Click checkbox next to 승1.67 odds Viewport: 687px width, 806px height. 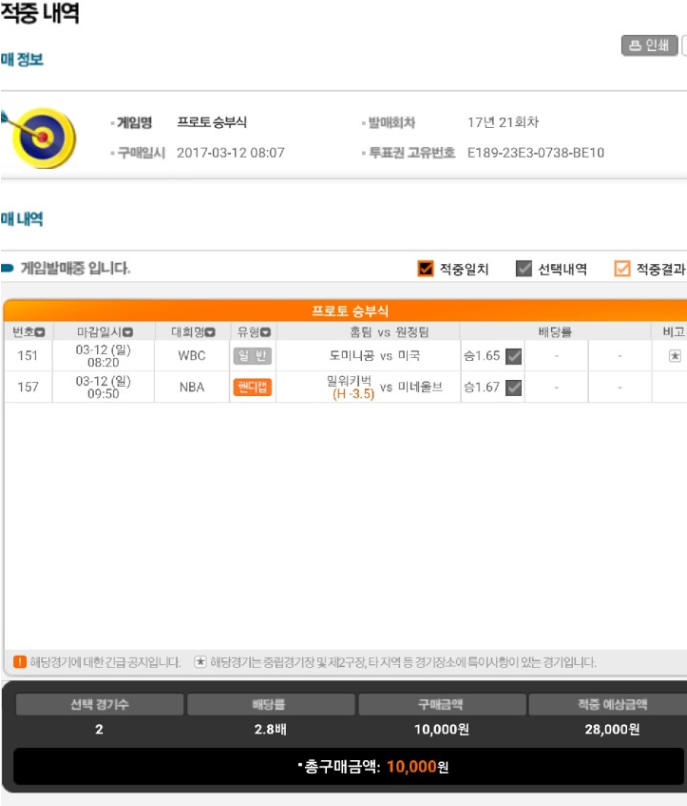point(514,388)
